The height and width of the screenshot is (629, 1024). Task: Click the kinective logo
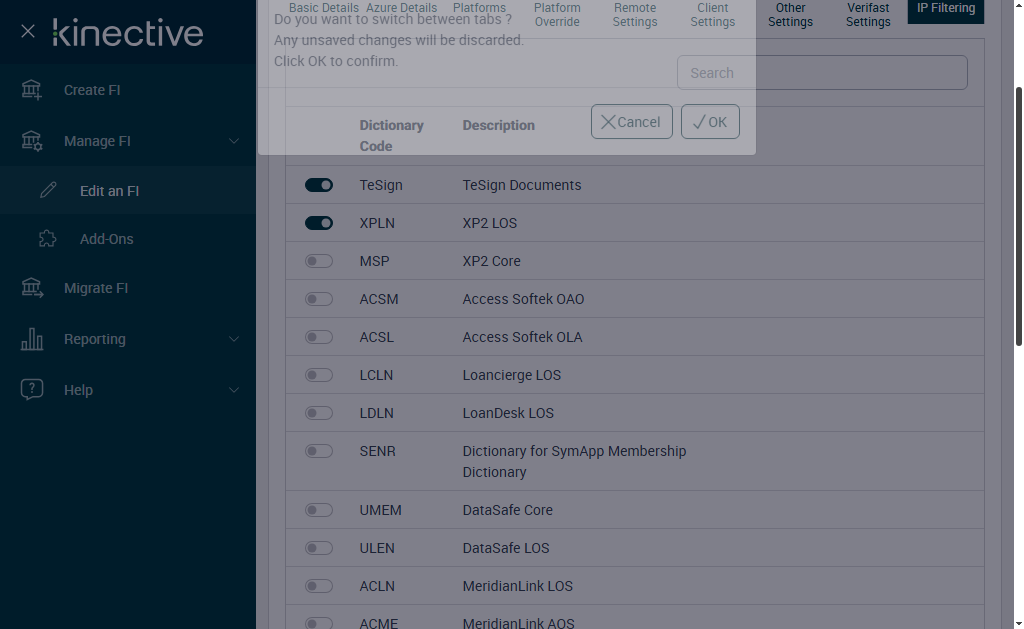pyautogui.click(x=128, y=33)
